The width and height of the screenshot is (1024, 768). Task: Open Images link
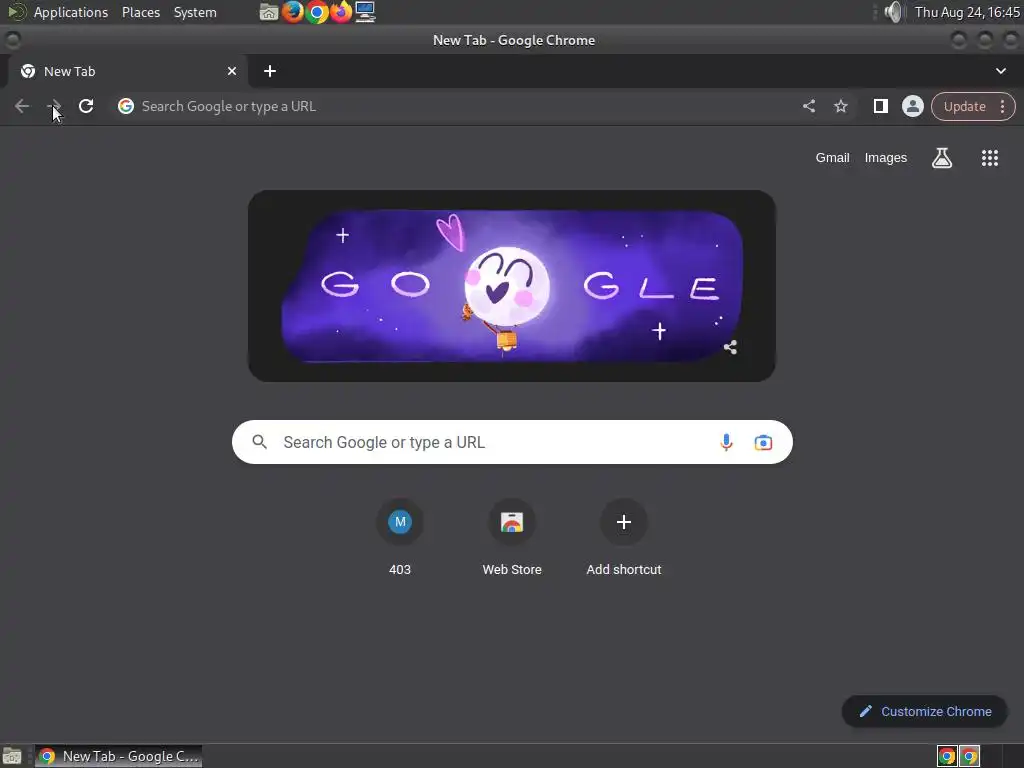(x=886, y=157)
